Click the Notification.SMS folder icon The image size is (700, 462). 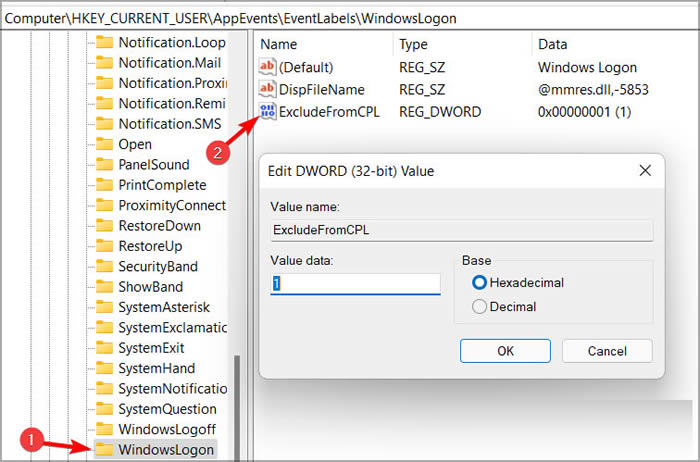[104, 124]
